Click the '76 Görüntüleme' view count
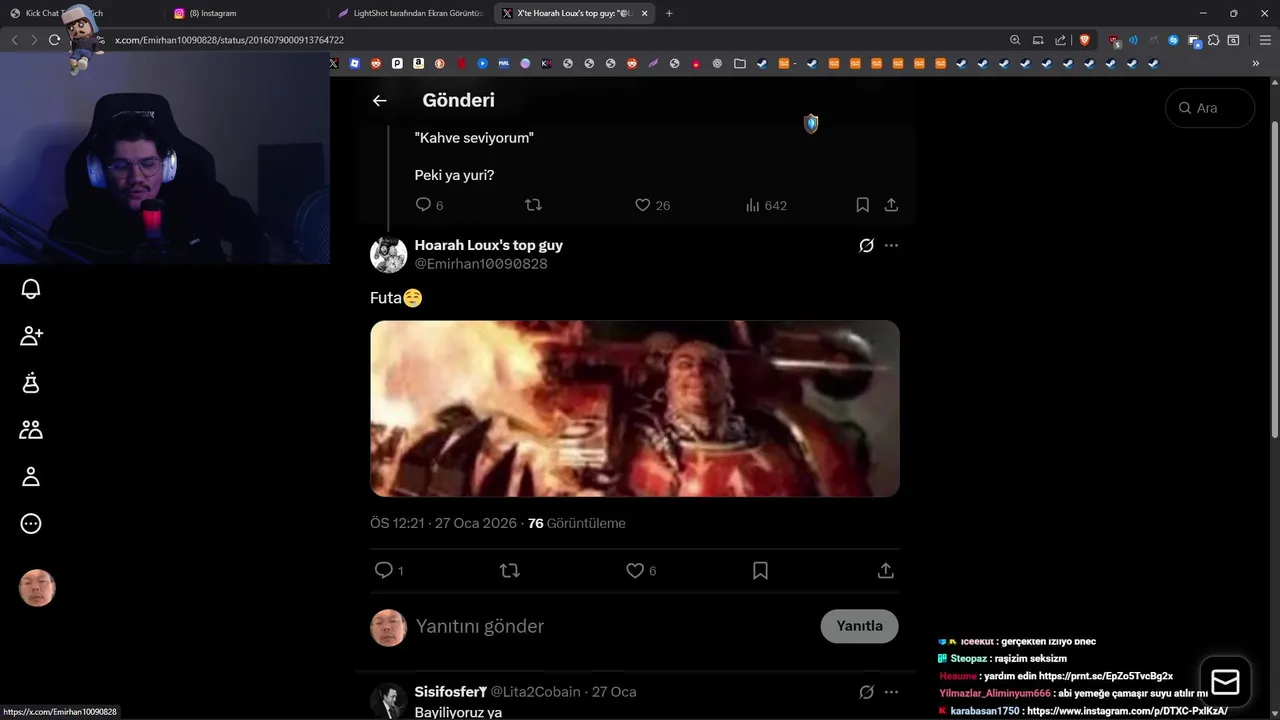Image resolution: width=1280 pixels, height=720 pixels. pyautogui.click(x=577, y=523)
